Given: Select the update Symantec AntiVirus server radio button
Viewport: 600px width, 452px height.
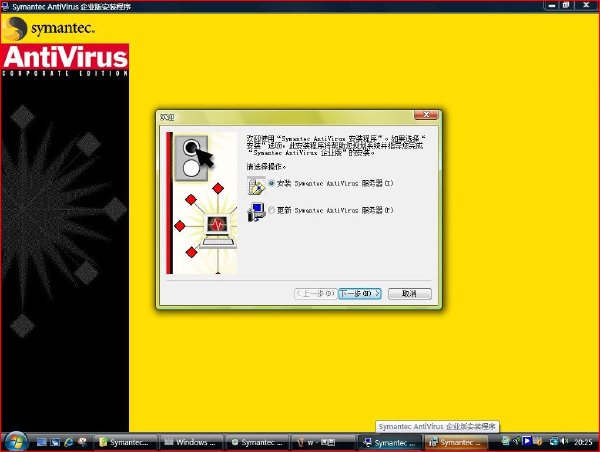Looking at the screenshot, I should point(271,210).
